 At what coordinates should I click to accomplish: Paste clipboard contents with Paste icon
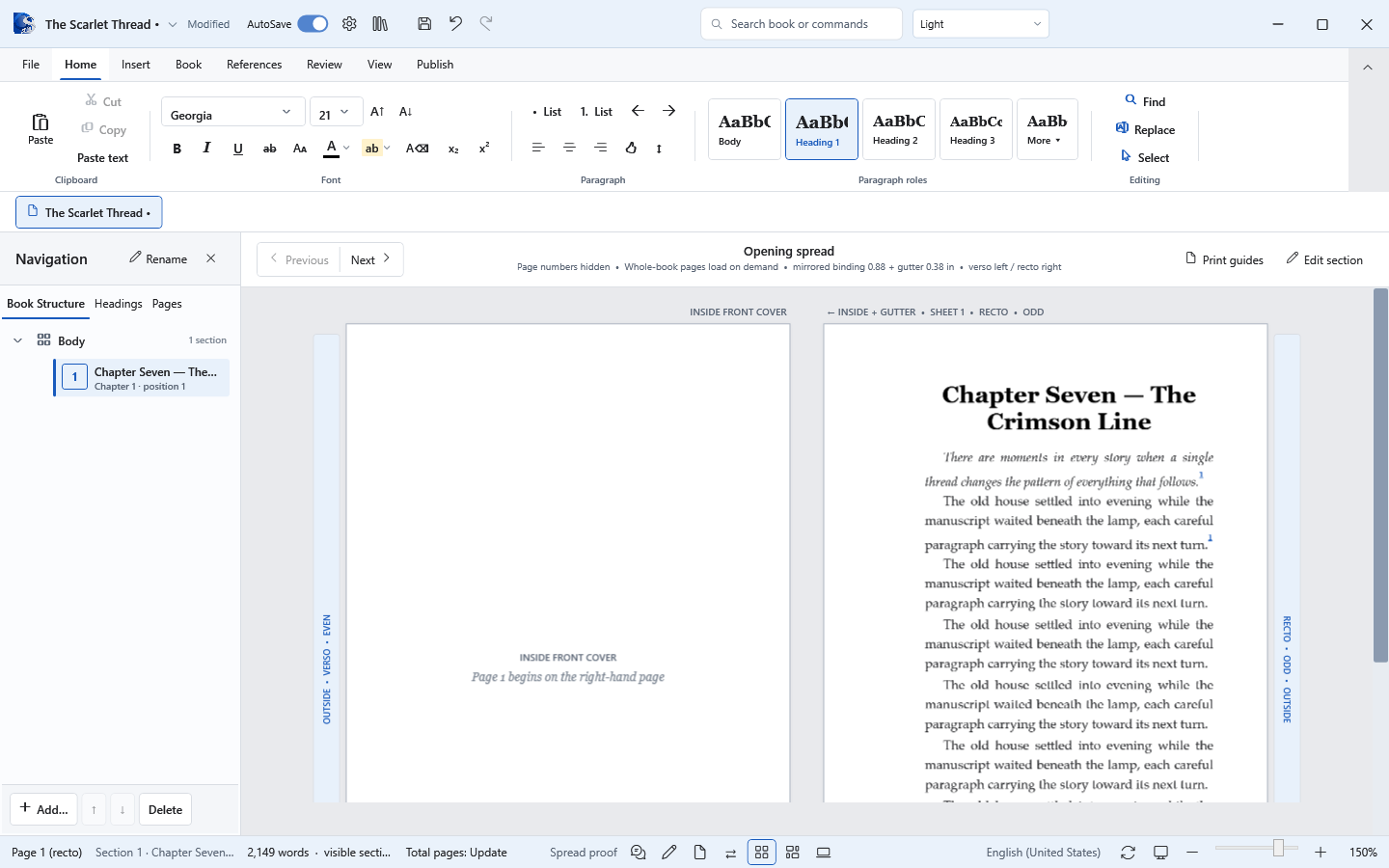click(41, 128)
